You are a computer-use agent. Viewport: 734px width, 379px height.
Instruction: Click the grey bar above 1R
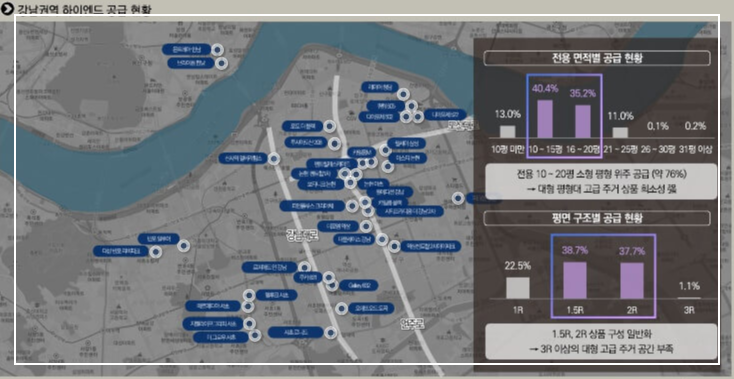(x=518, y=288)
